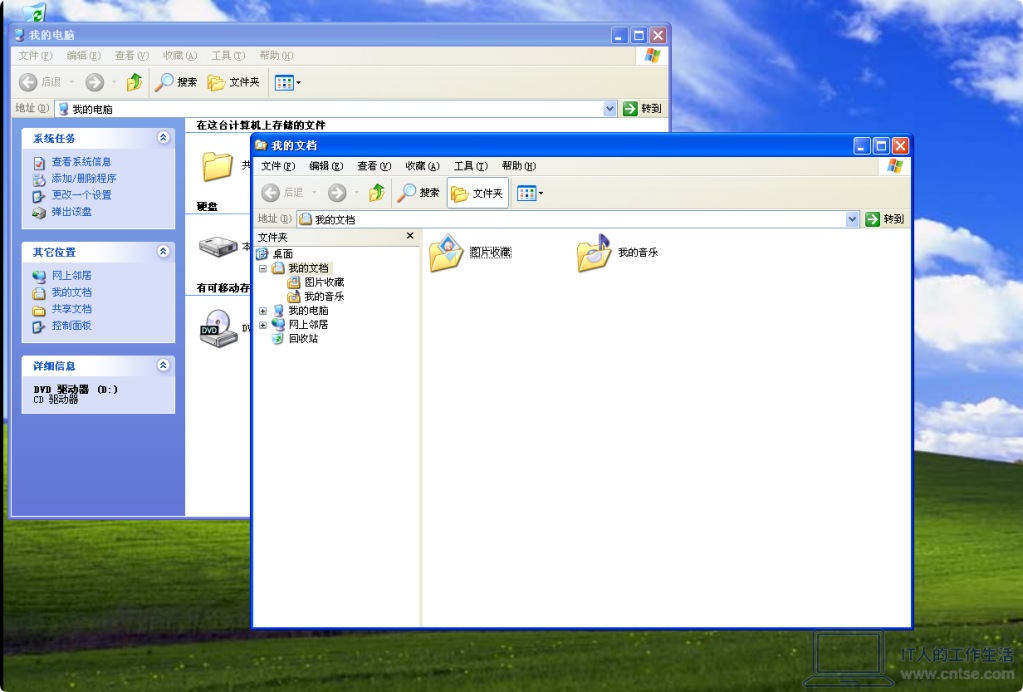The width and height of the screenshot is (1023, 692).
Task: Click 更改一个设置 link
Action: pos(82,194)
